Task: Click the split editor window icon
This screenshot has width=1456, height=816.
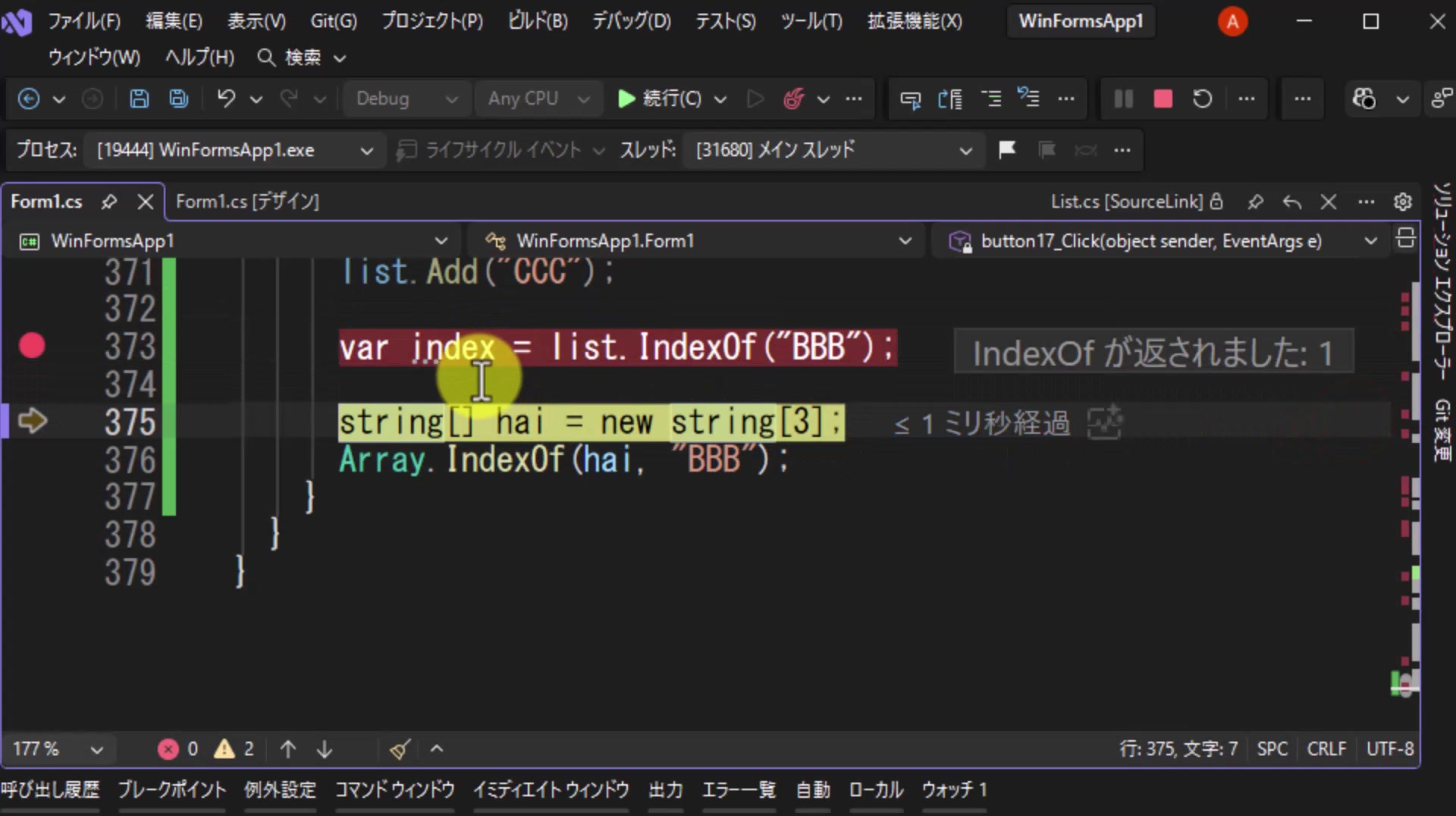Action: coord(1405,238)
